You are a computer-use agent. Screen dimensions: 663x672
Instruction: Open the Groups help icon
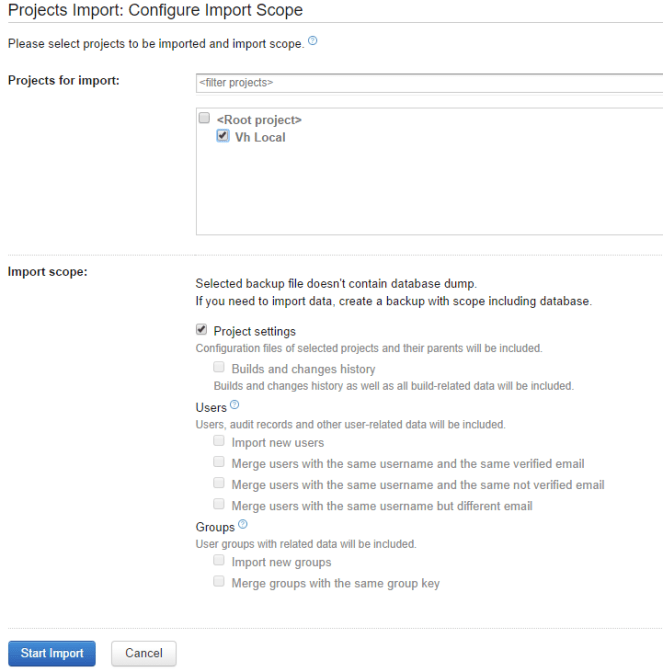pyautogui.click(x=243, y=524)
